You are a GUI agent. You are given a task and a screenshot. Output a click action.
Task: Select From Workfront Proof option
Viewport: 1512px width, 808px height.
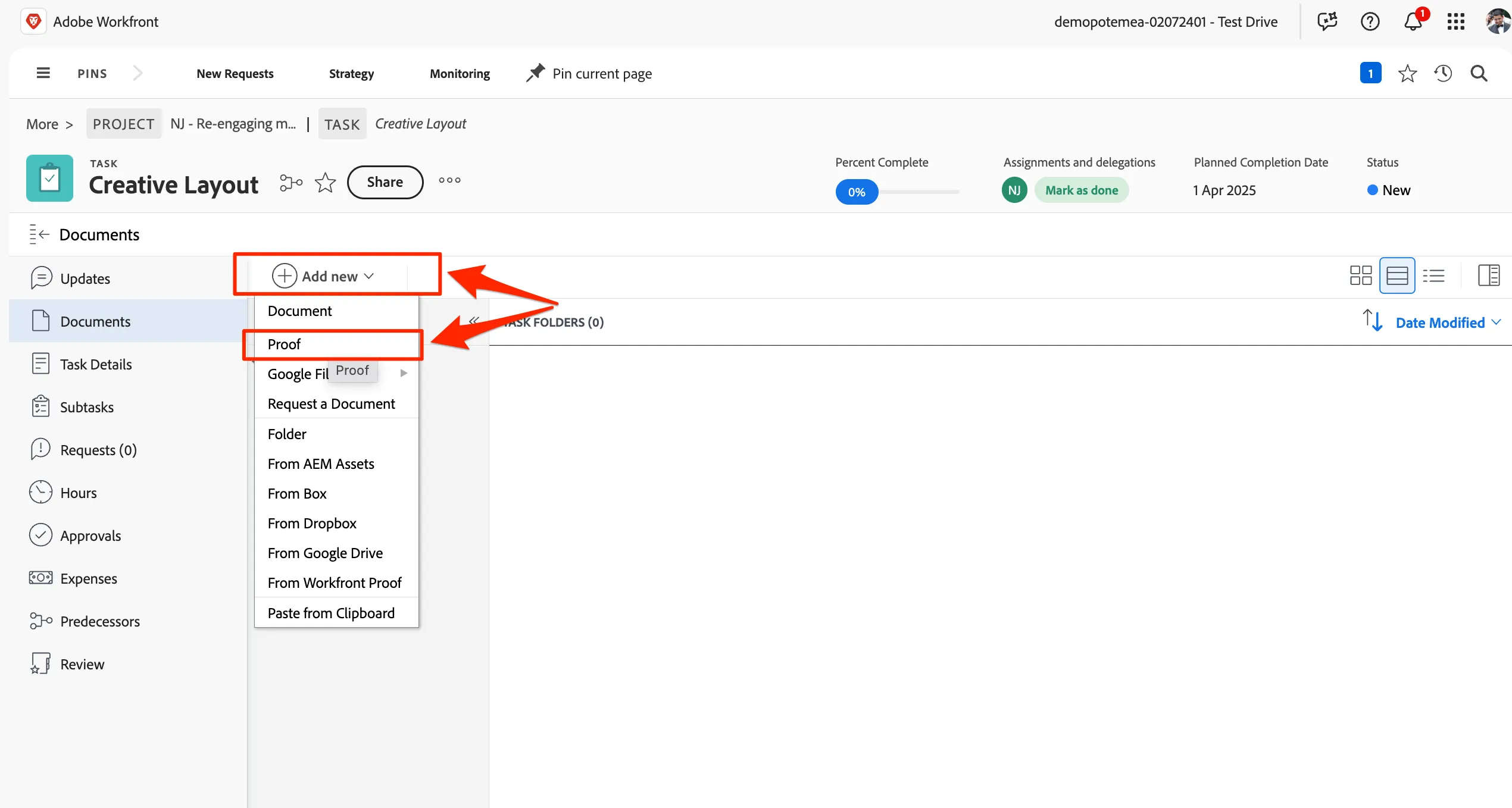pyautogui.click(x=337, y=583)
